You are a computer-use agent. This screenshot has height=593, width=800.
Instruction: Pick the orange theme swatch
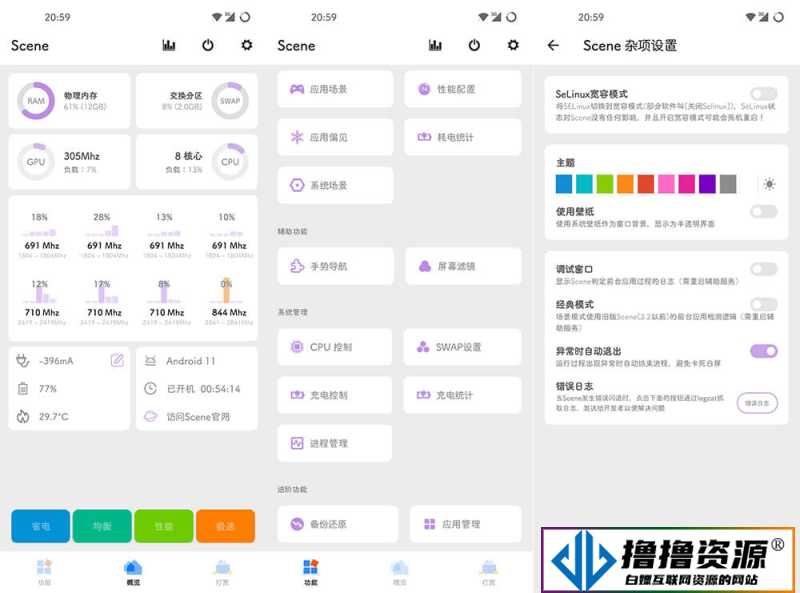(x=625, y=184)
